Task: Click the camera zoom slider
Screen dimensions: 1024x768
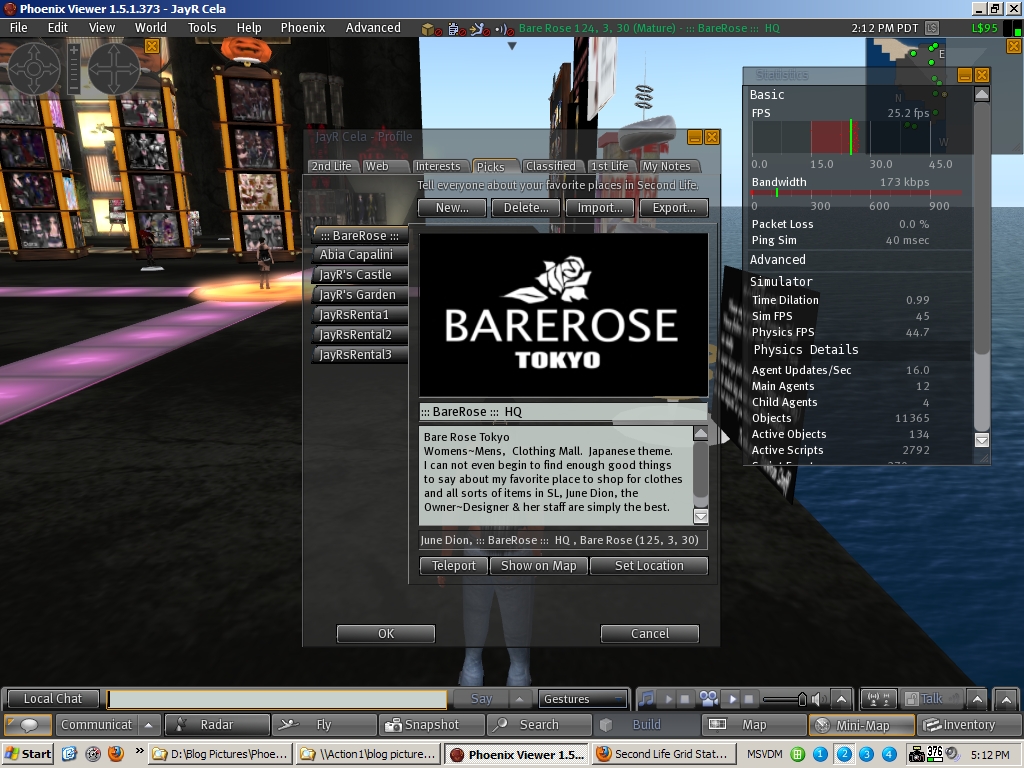Action: click(x=74, y=69)
